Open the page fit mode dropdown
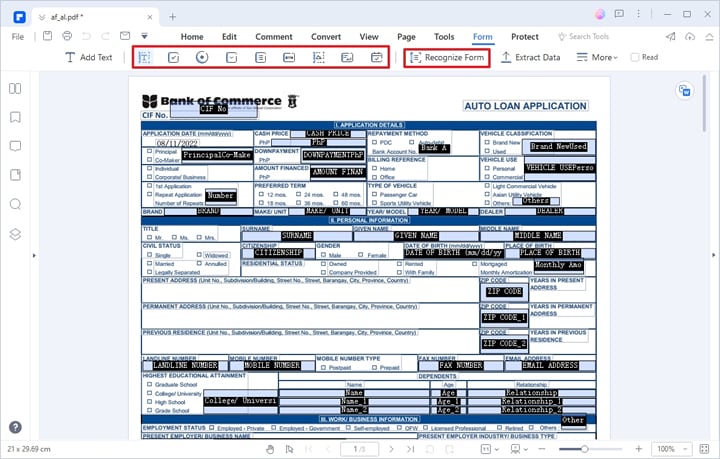720x459 pixels. 491,449
